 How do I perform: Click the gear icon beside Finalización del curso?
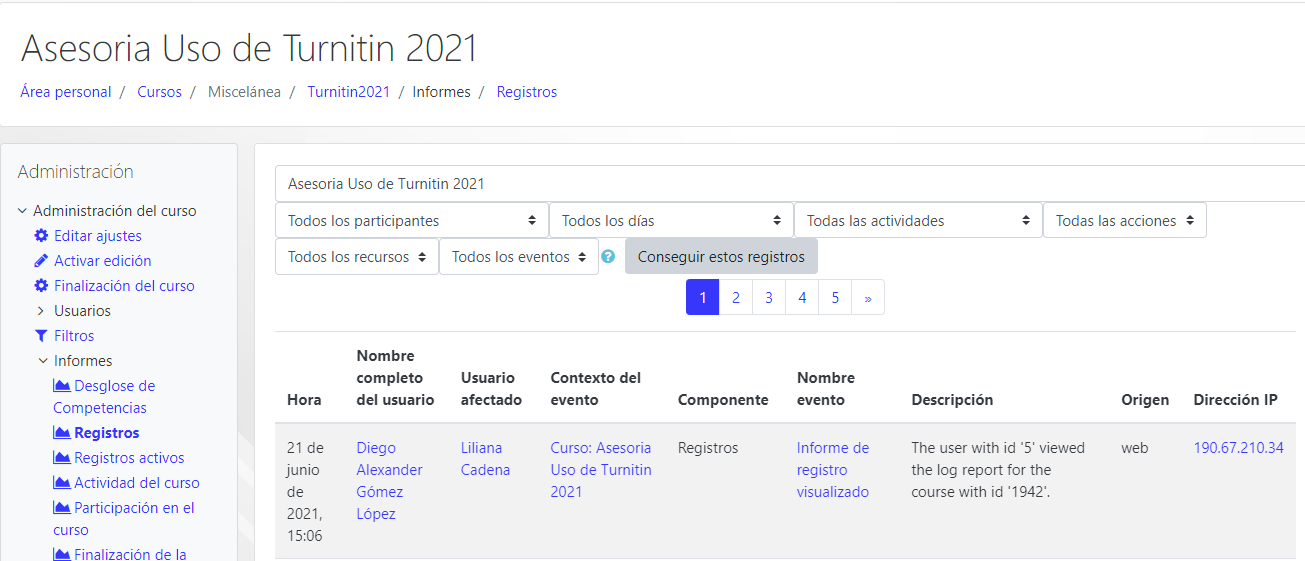(41, 286)
